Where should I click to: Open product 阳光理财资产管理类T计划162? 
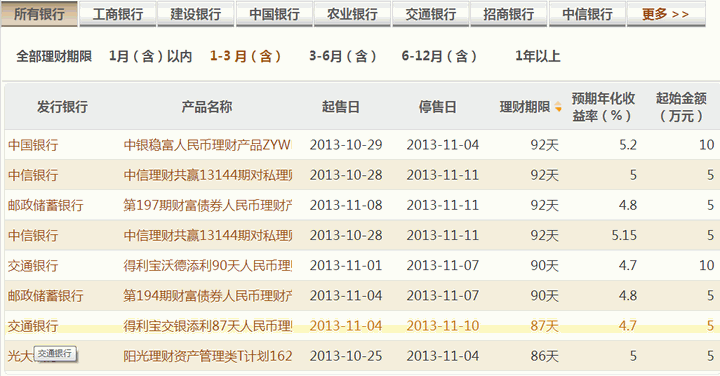point(208,356)
